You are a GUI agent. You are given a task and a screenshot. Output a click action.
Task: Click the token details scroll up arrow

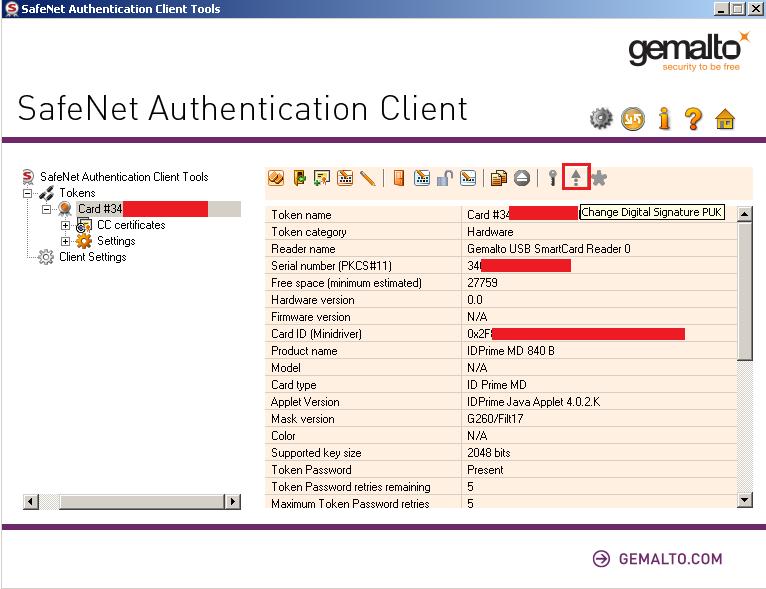[x=745, y=214]
